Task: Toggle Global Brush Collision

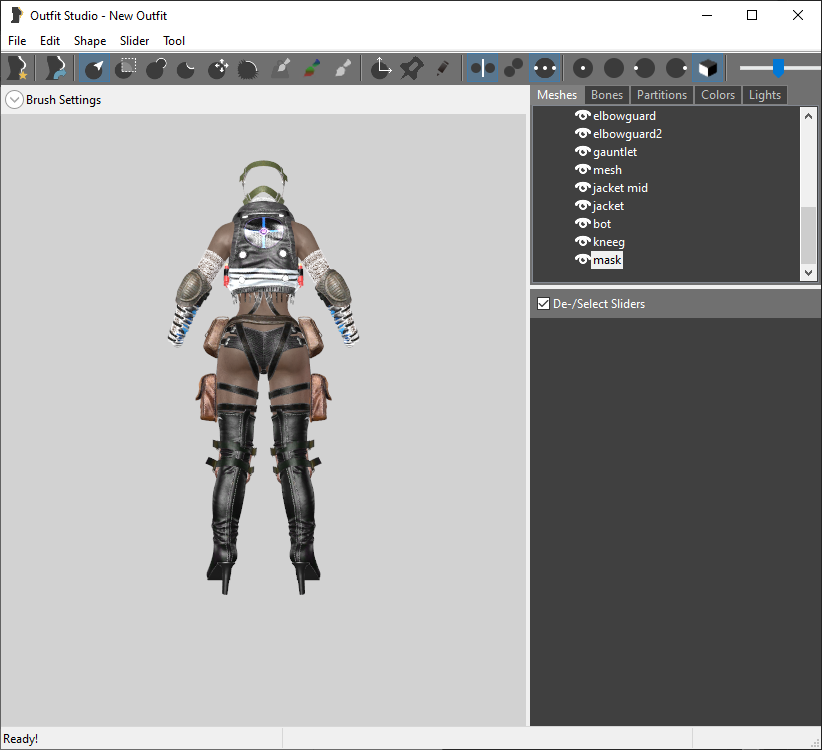Action: pos(545,68)
